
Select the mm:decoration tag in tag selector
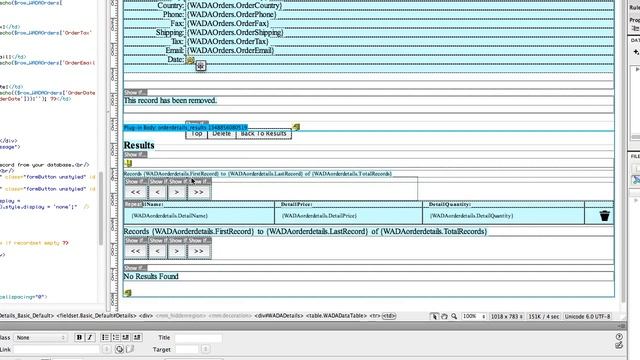coord(230,316)
